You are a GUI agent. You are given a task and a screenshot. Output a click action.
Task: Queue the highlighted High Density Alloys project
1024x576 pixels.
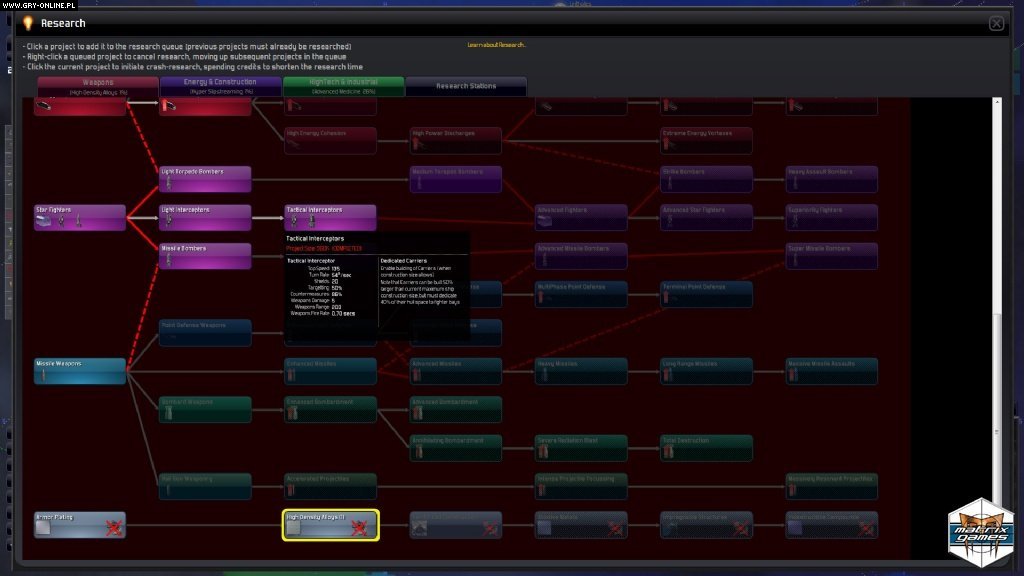(330, 525)
